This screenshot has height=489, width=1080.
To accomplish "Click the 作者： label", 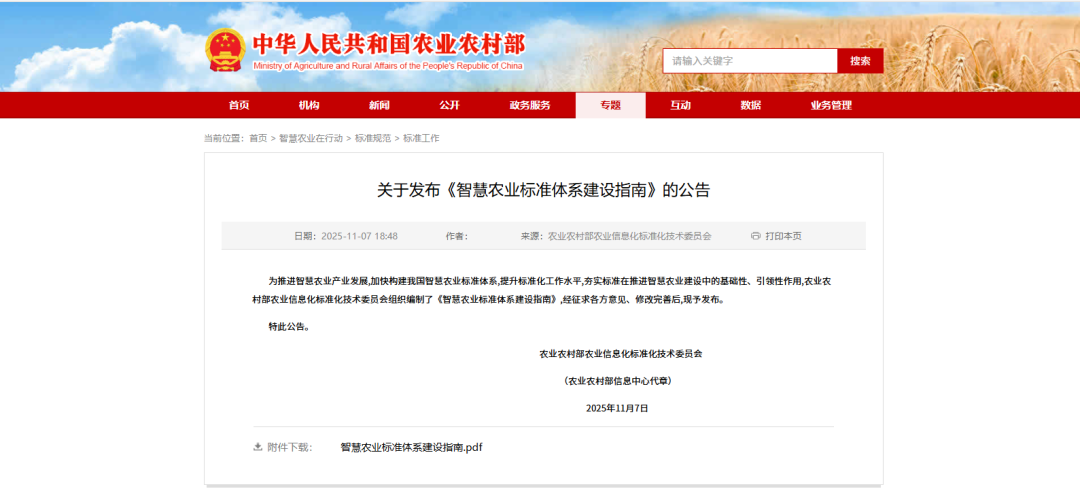I will [457, 236].
